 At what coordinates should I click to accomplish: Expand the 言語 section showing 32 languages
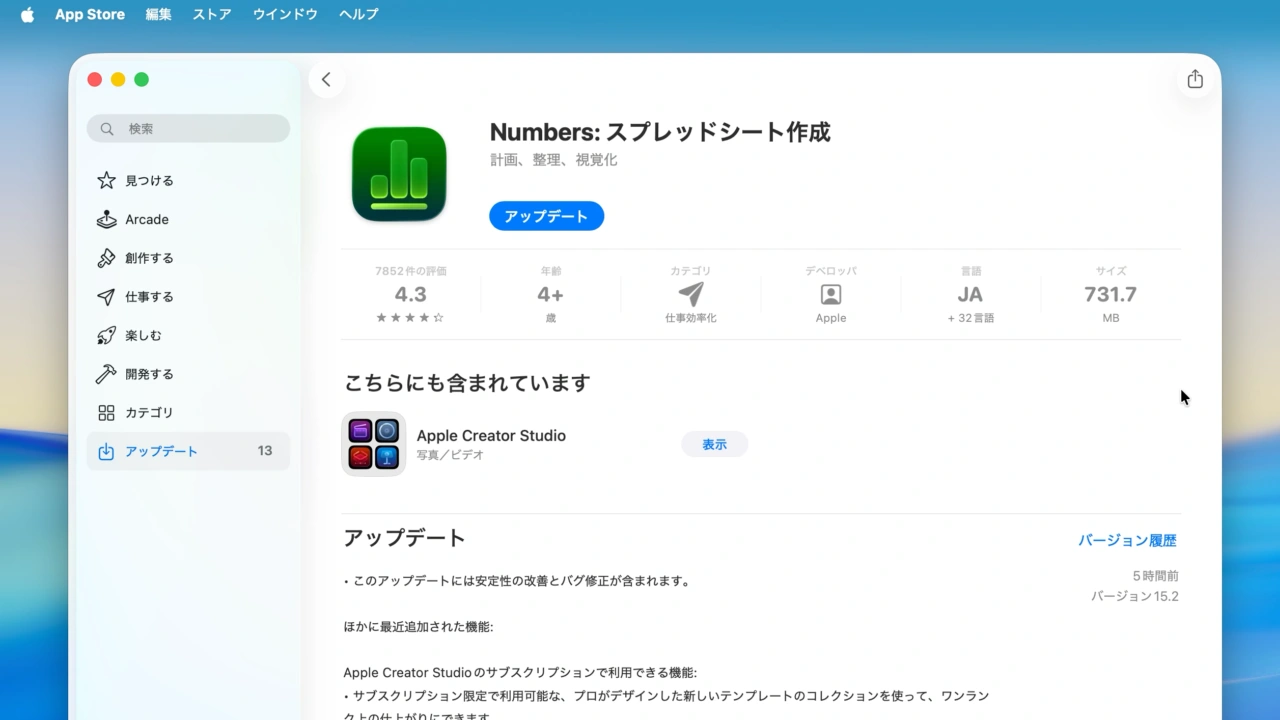(970, 294)
